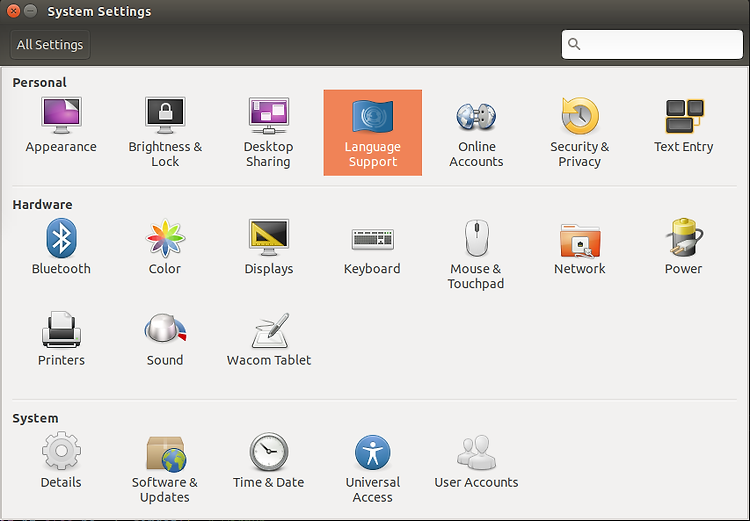Open Color management settings
The height and width of the screenshot is (521, 750).
165,247
